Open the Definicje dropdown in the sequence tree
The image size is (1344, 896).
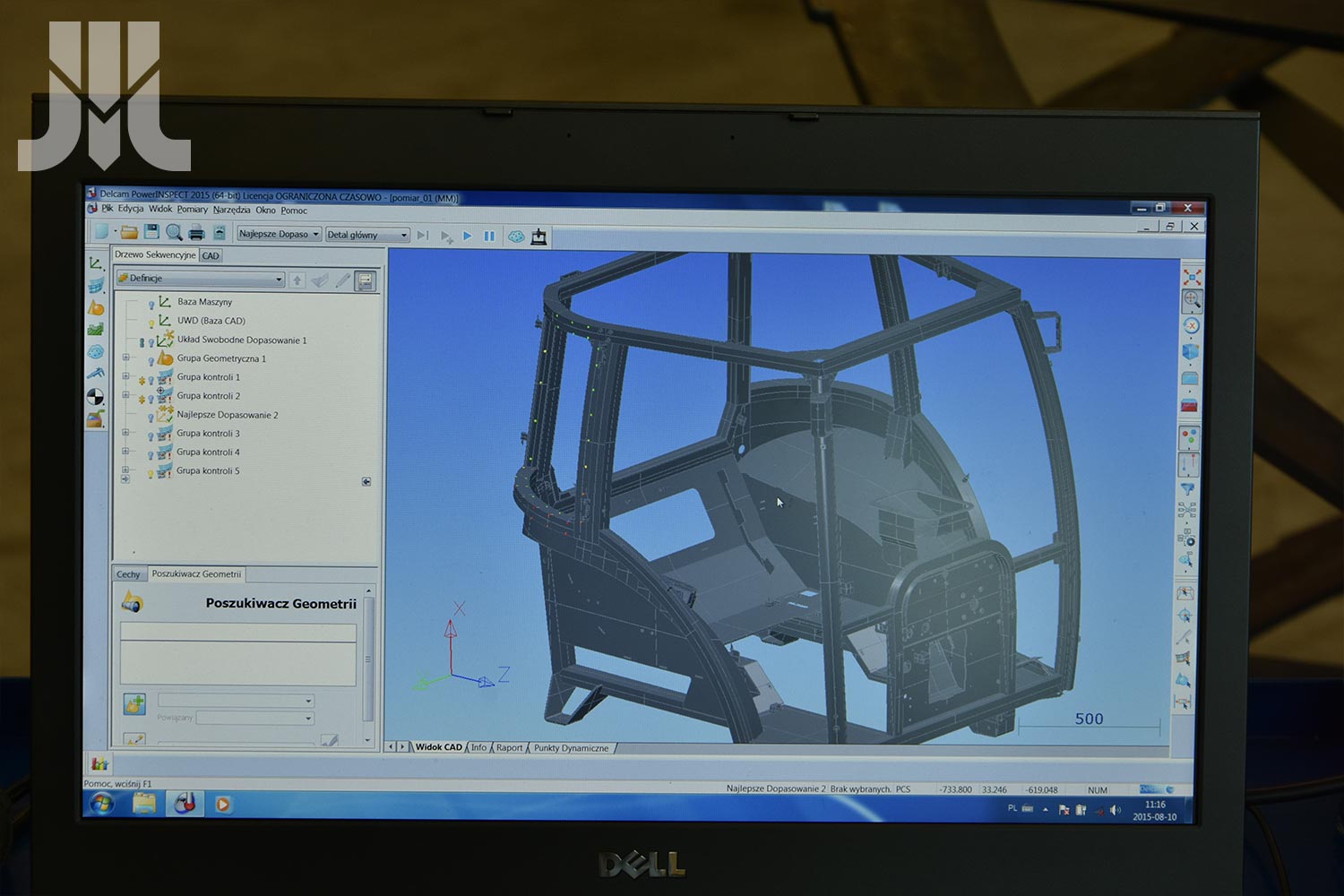[201, 279]
